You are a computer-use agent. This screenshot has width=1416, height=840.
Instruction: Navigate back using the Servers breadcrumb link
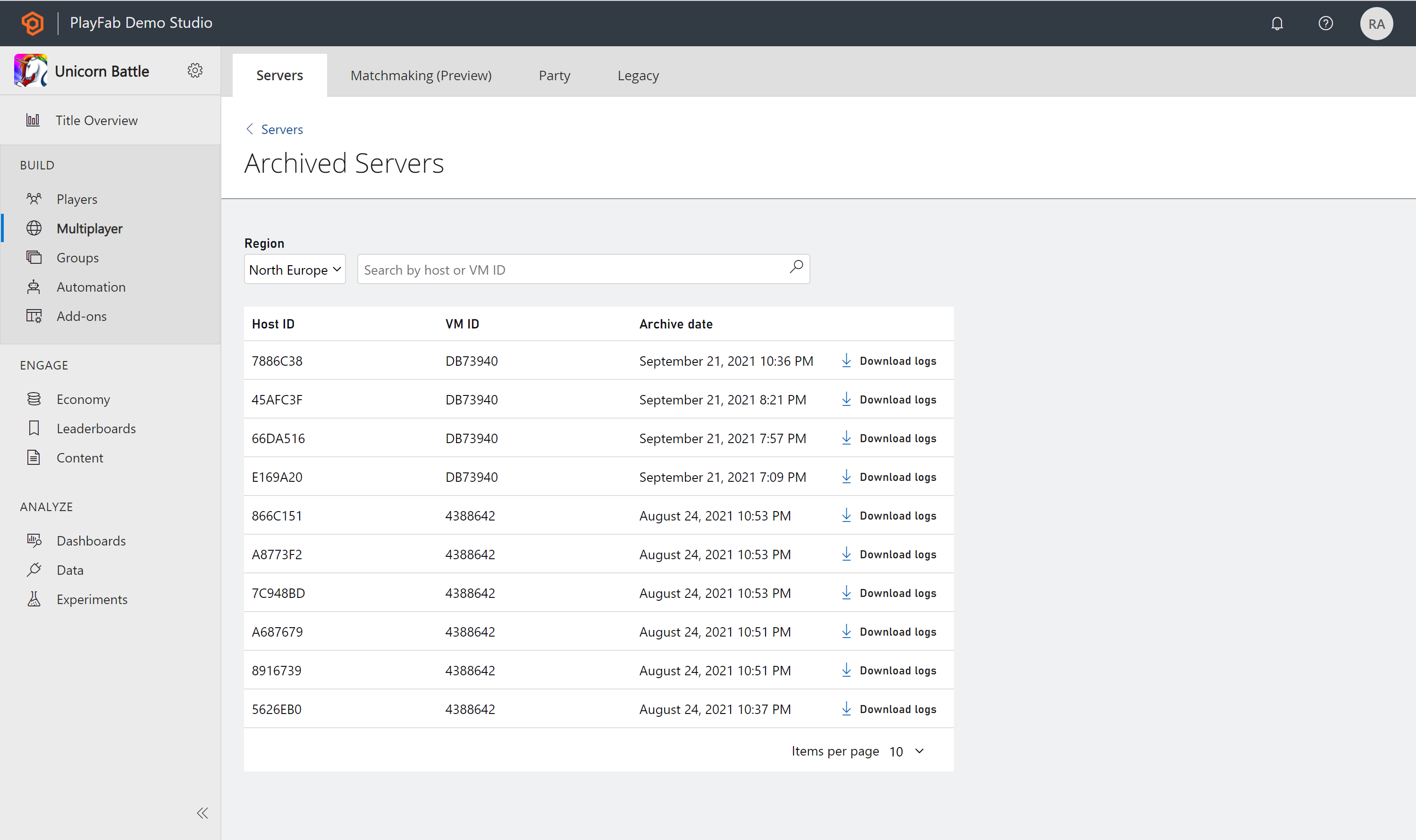pos(281,129)
